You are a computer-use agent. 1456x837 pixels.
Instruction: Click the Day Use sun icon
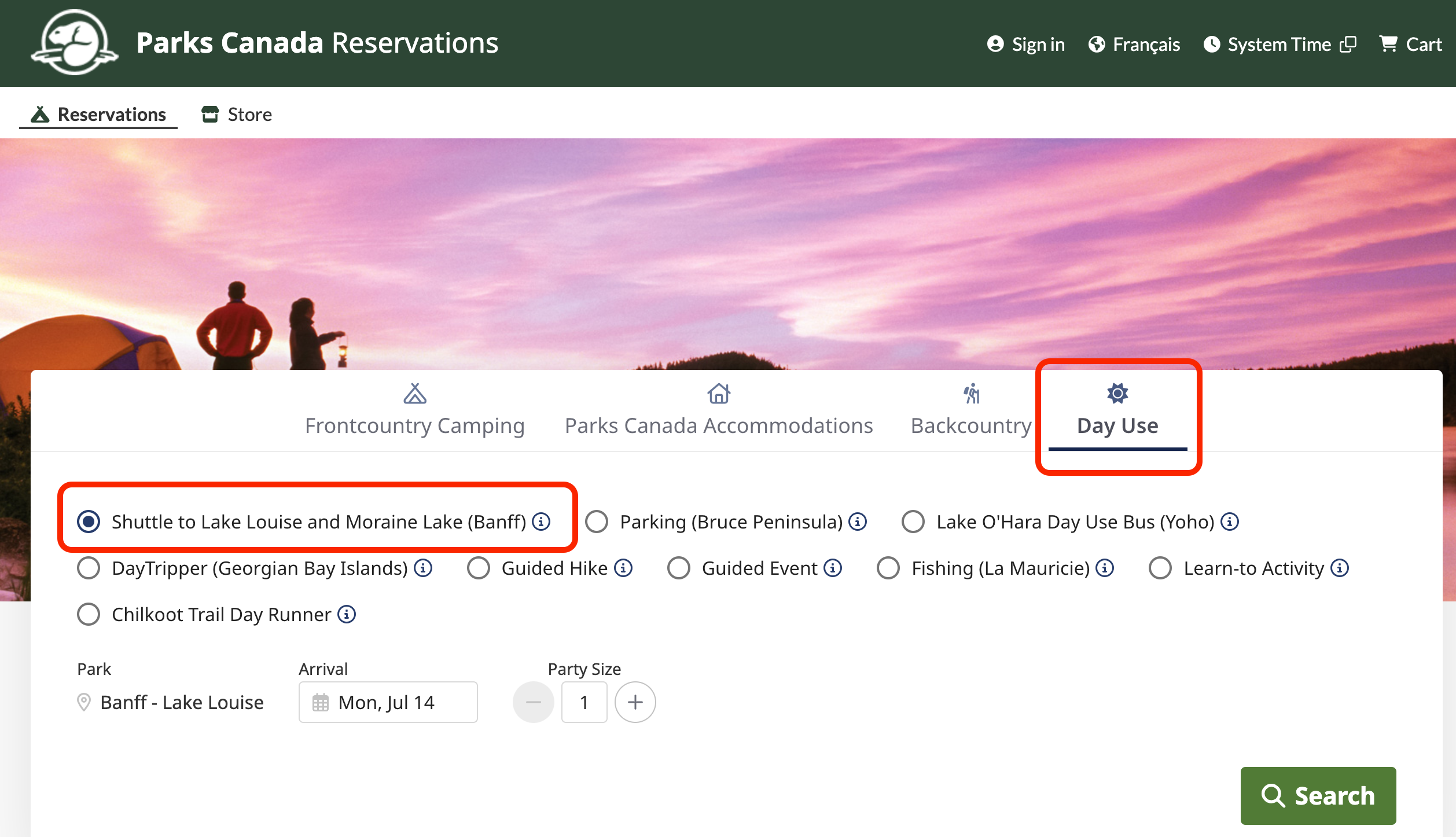(x=1117, y=394)
